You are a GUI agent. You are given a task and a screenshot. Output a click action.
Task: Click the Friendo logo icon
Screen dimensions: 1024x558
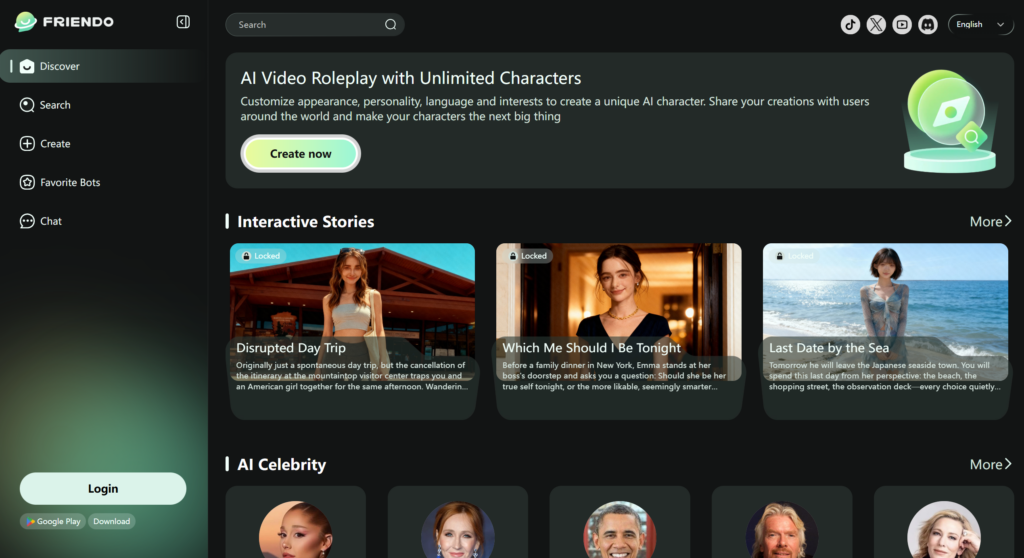click(x=26, y=22)
